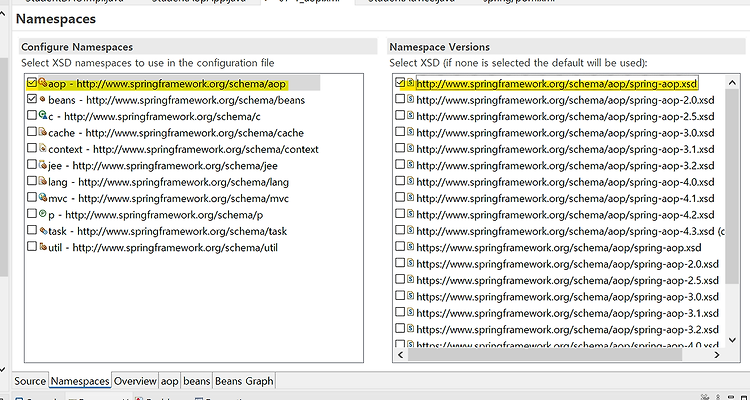Viewport: 750px width, 400px height.
Task: Click the cache namespace icon
Action: click(x=43, y=132)
